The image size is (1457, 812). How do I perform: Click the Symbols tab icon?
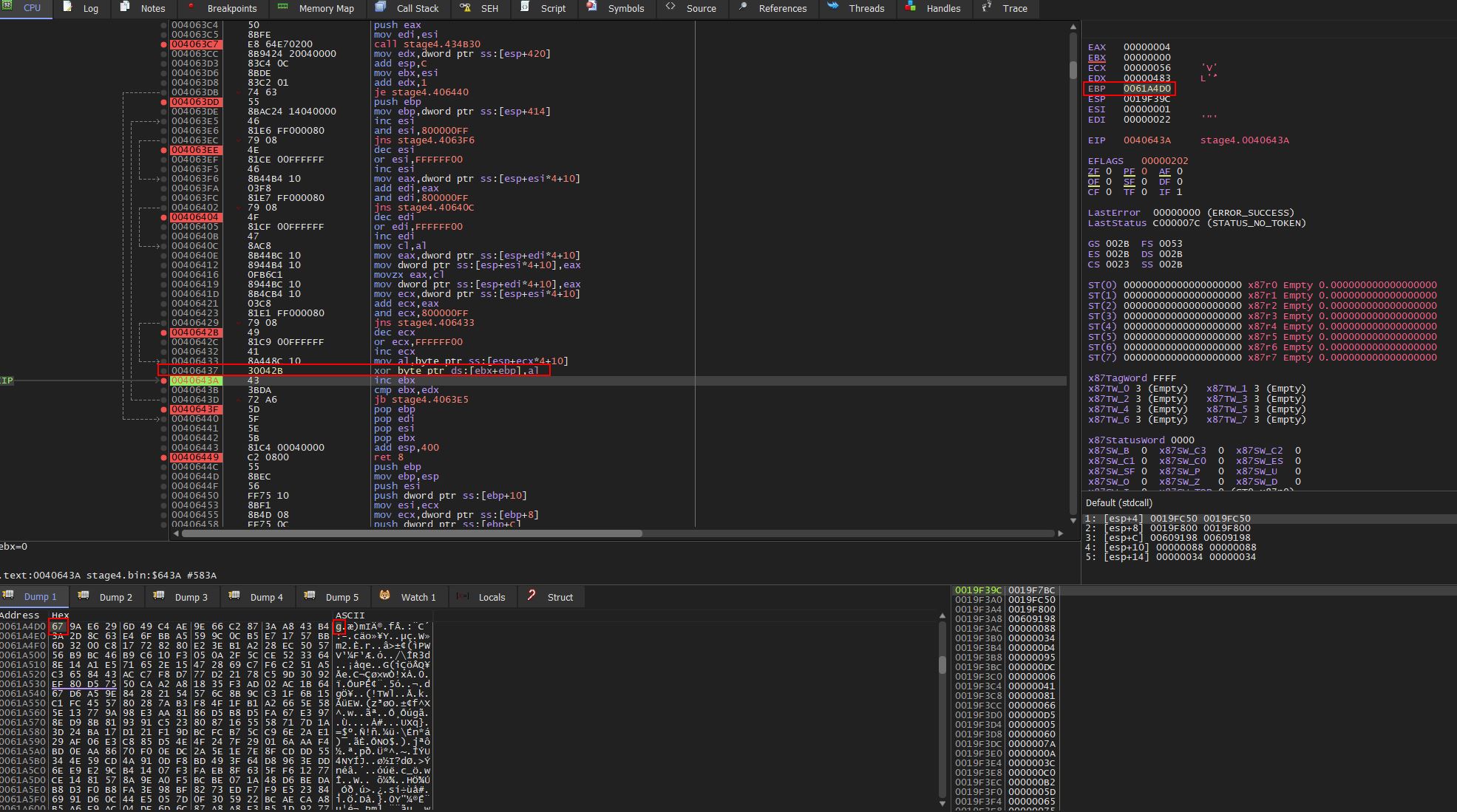(592, 7)
